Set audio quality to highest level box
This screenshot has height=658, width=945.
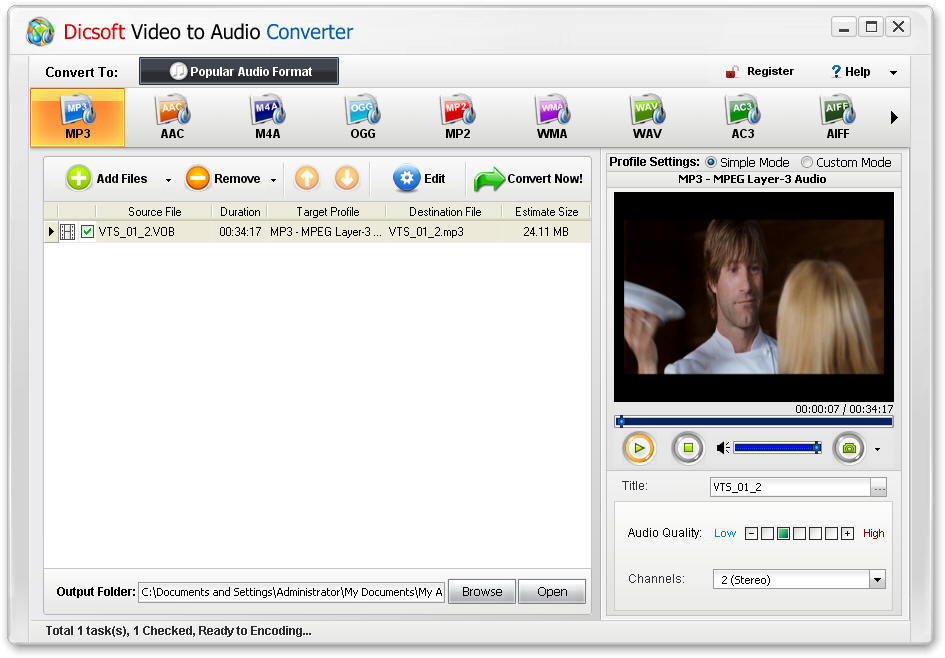[832, 533]
